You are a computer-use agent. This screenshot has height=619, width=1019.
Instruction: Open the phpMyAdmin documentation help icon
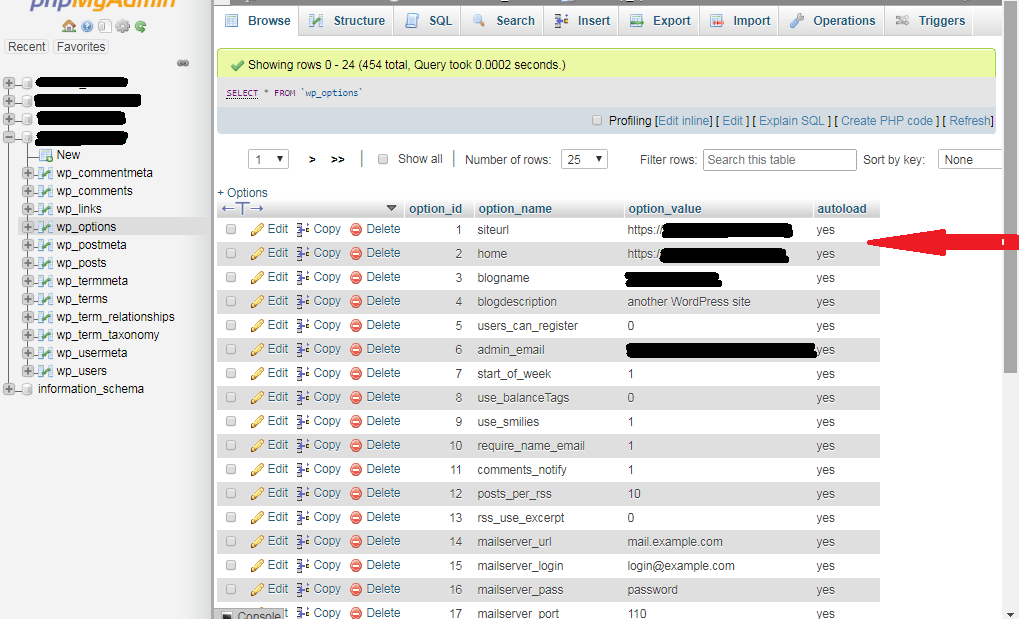click(x=86, y=26)
